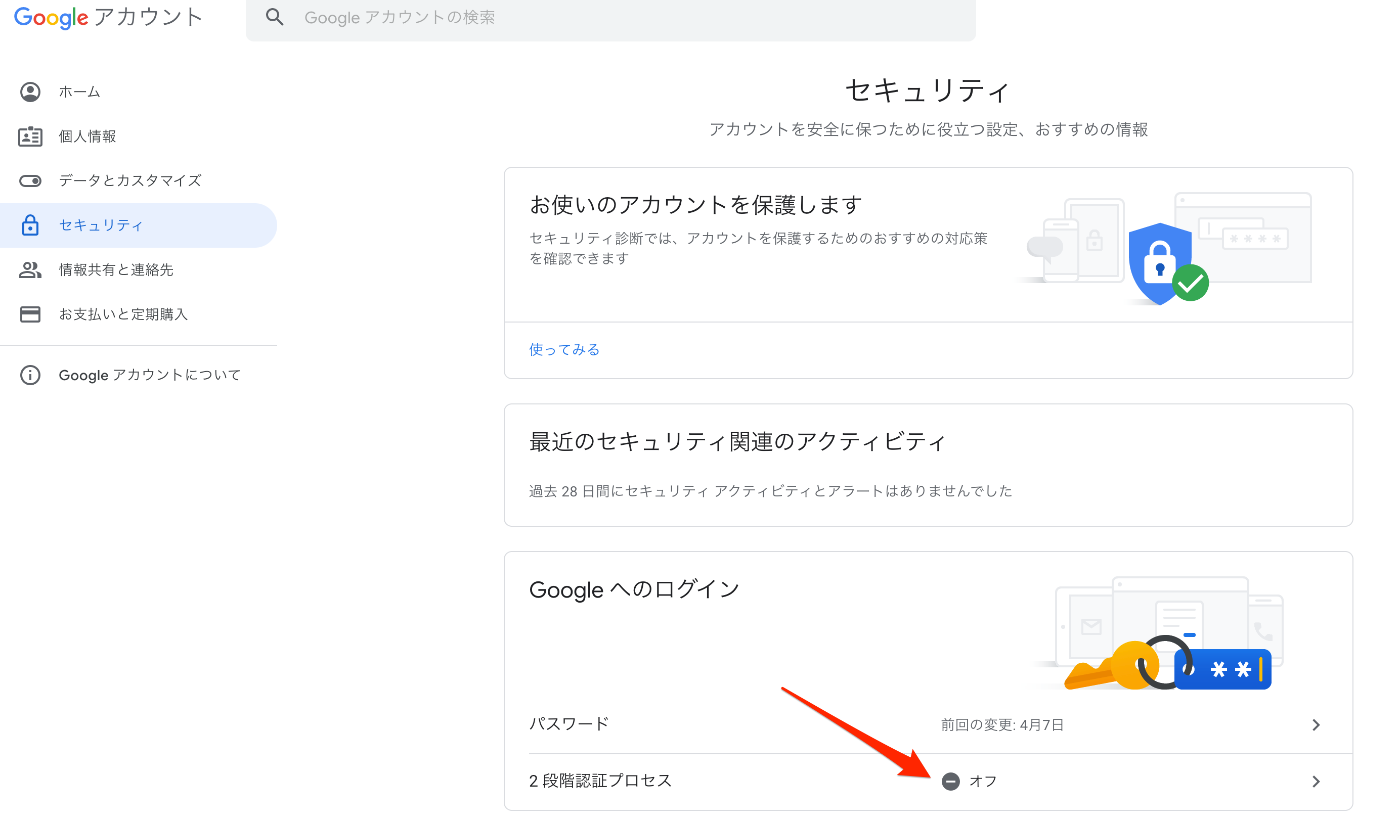Image resolution: width=1400 pixels, height=822 pixels.
Task: Click the 最近のセキュリティ関連のアクティビティ heading
Action: click(x=737, y=441)
